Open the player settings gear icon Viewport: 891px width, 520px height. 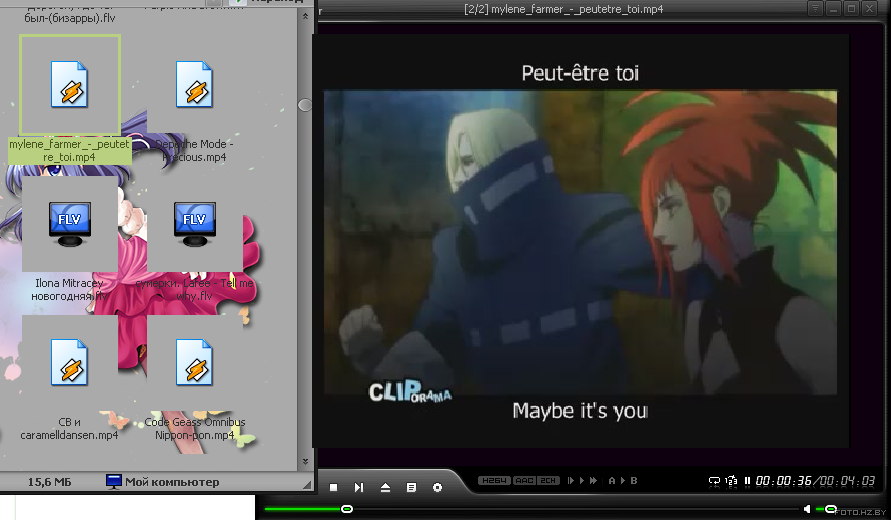point(437,488)
